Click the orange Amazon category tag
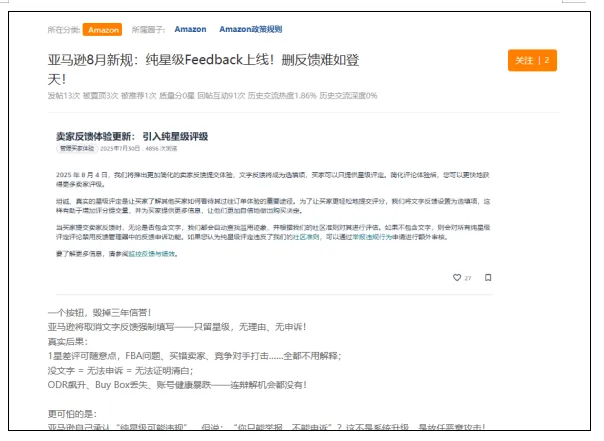The width and height of the screenshot is (604, 441). [102, 30]
